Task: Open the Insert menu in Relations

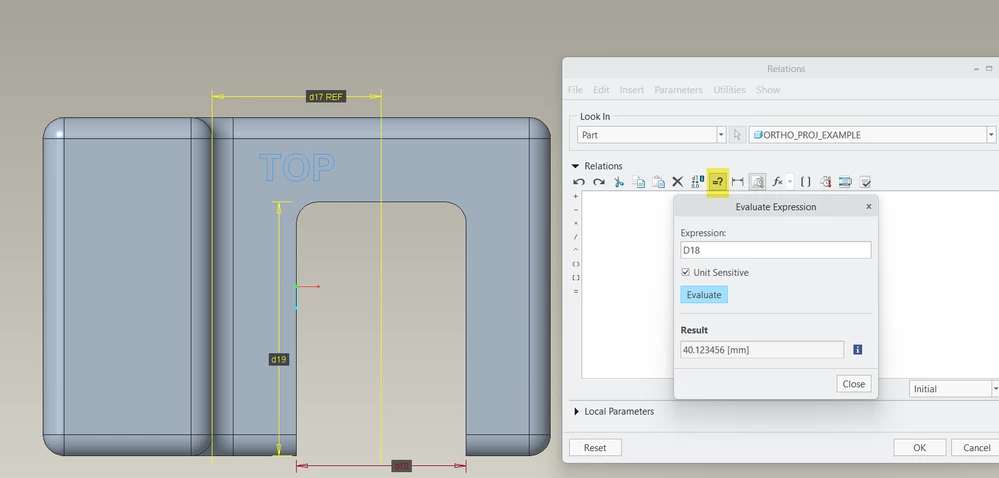Action: click(632, 90)
